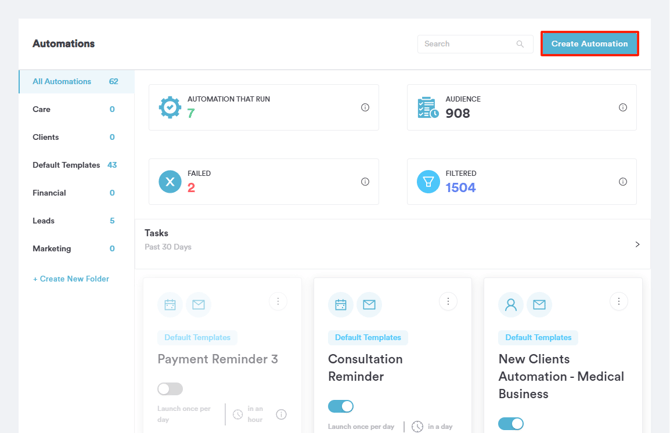Open New Clients Automation - Medical Business
Image resolution: width=670 pixels, height=433 pixels.
coord(561,376)
